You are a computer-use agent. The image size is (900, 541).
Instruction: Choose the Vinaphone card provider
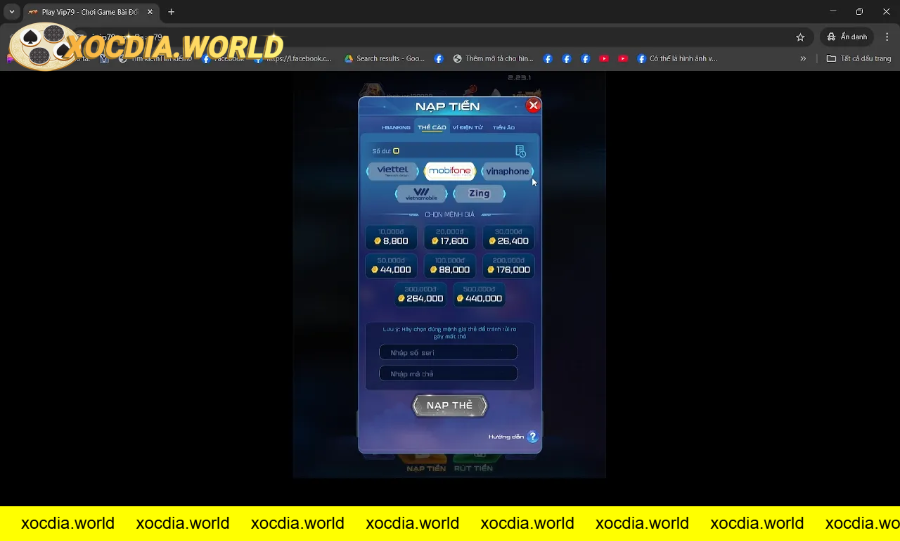[x=507, y=171]
